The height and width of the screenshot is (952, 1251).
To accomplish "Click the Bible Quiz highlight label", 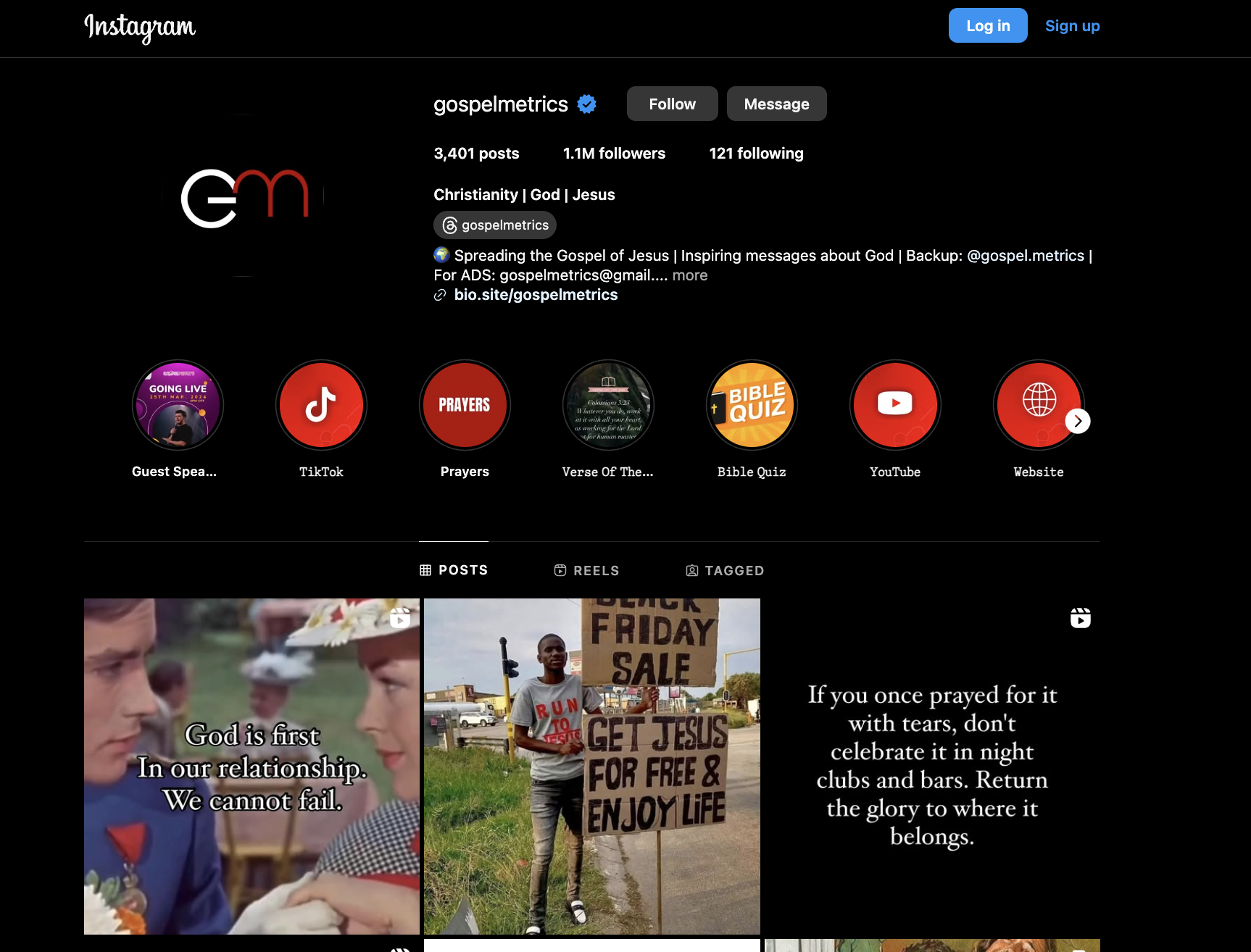I will click(x=752, y=472).
